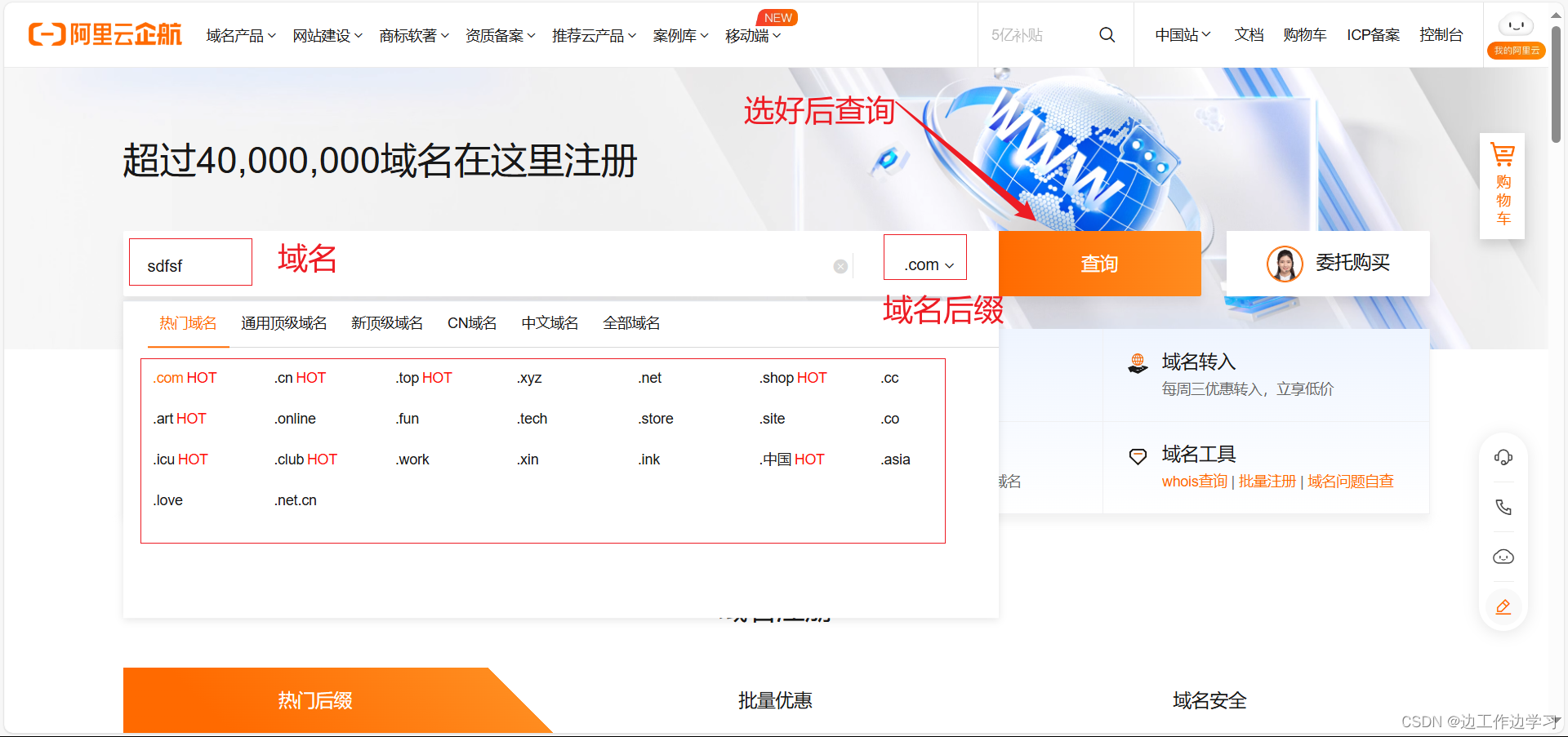Select the 域名安全 section tab

click(x=1209, y=700)
